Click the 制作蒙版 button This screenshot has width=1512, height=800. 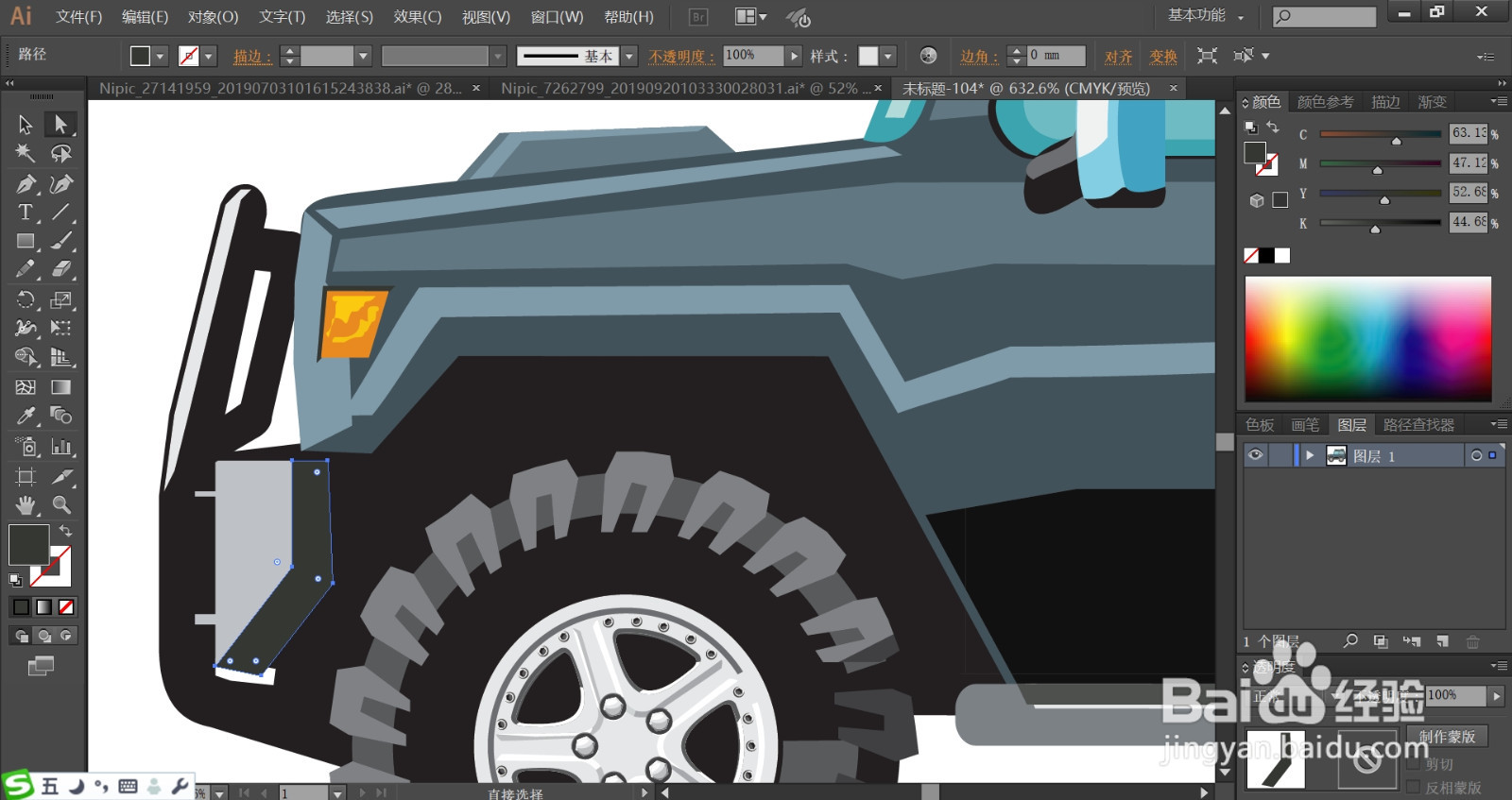point(1447,736)
